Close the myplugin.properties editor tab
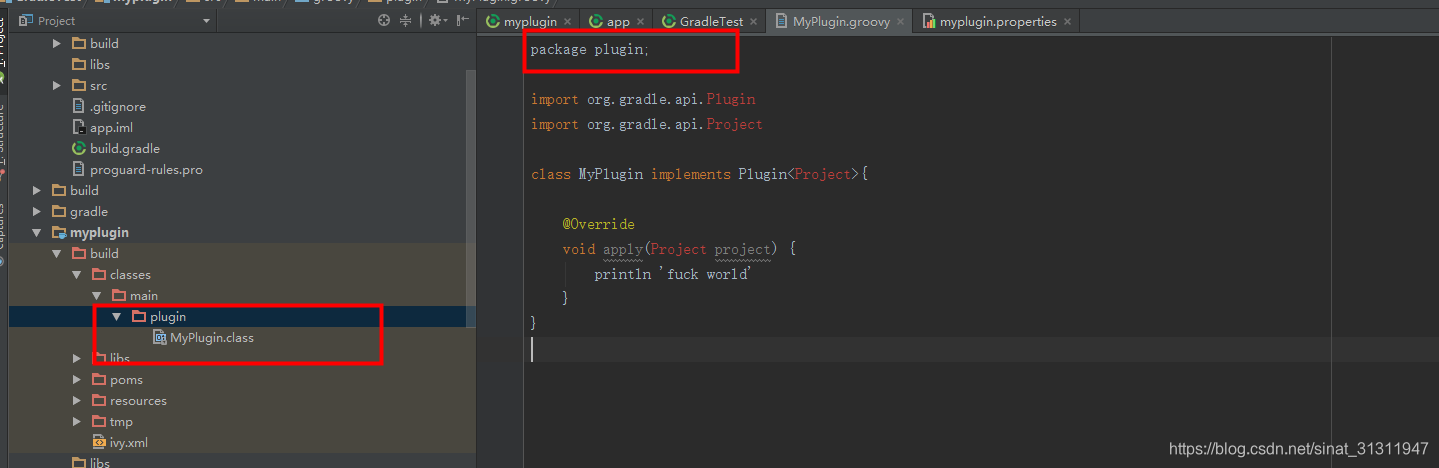1439x468 pixels. point(1067,22)
